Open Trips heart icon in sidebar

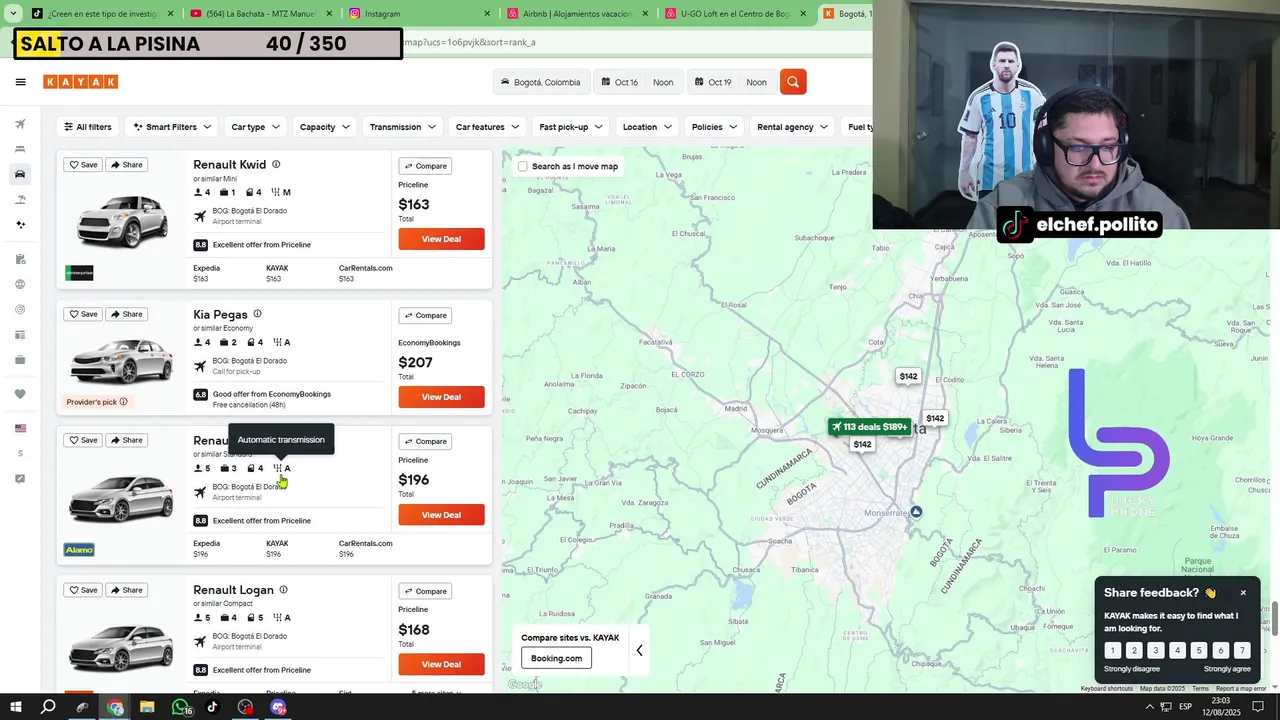click(x=20, y=394)
